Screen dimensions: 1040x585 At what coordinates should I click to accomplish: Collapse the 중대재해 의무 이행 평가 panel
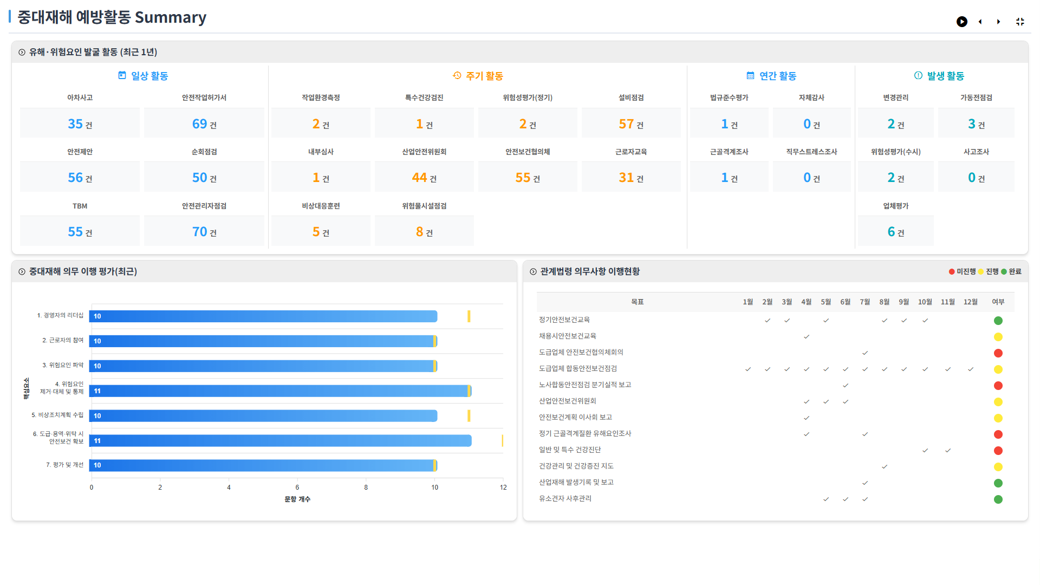pyautogui.click(x=22, y=272)
